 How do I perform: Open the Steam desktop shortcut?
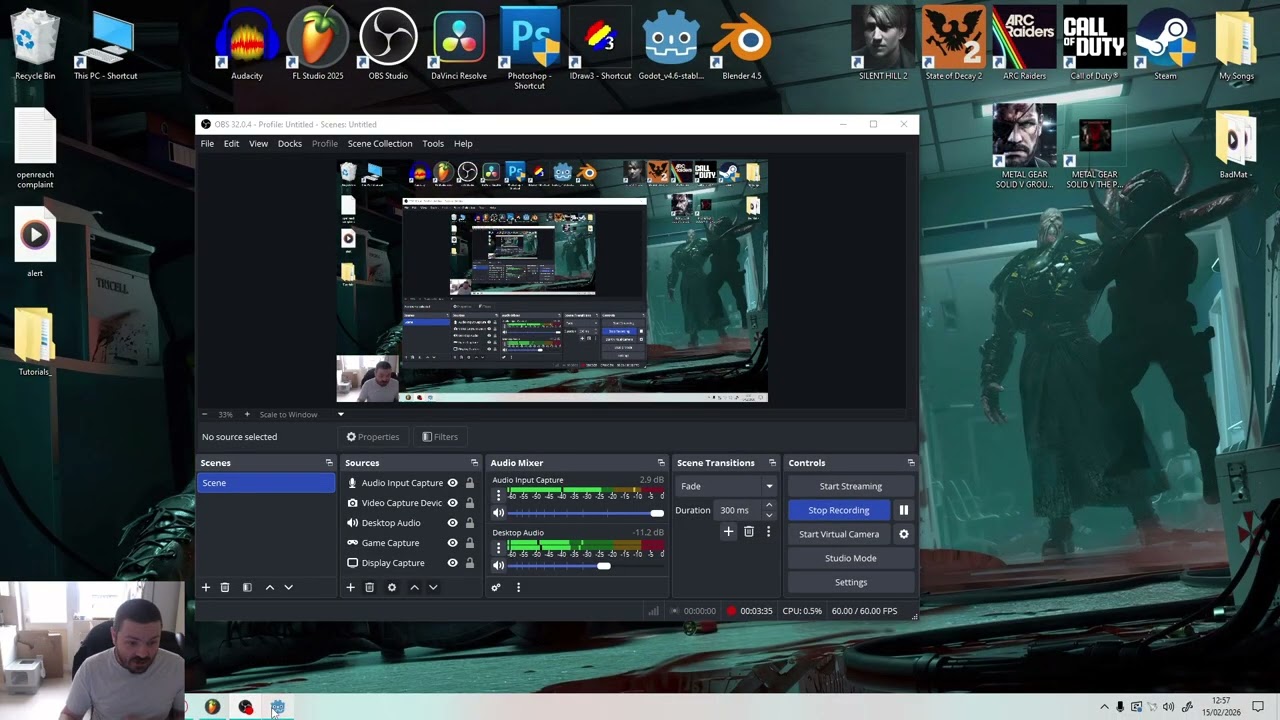point(1165,45)
